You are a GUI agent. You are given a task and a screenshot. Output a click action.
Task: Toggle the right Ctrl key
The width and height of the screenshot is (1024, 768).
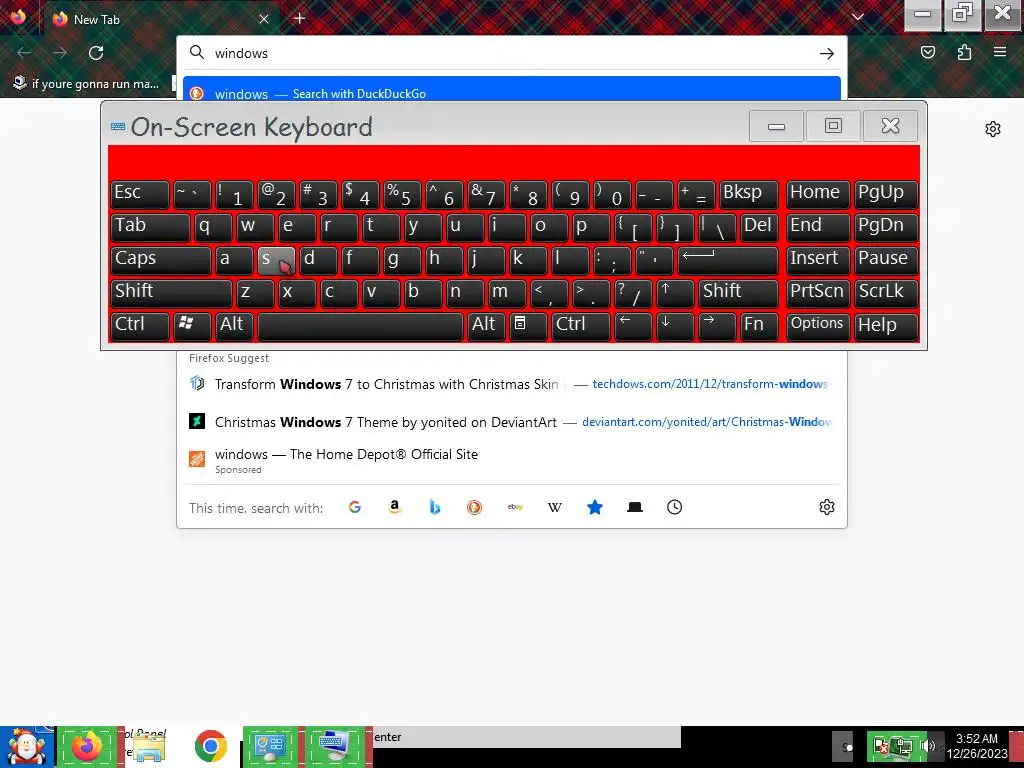(x=581, y=326)
